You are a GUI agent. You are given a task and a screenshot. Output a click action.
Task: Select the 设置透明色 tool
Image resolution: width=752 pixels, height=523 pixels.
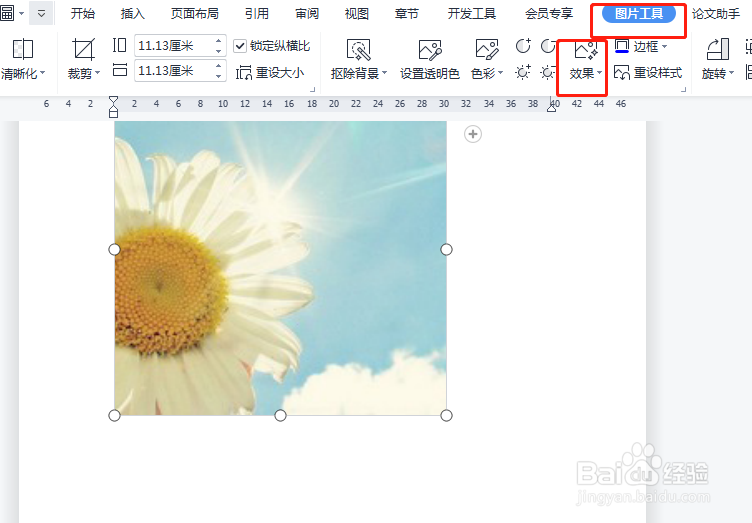point(430,59)
